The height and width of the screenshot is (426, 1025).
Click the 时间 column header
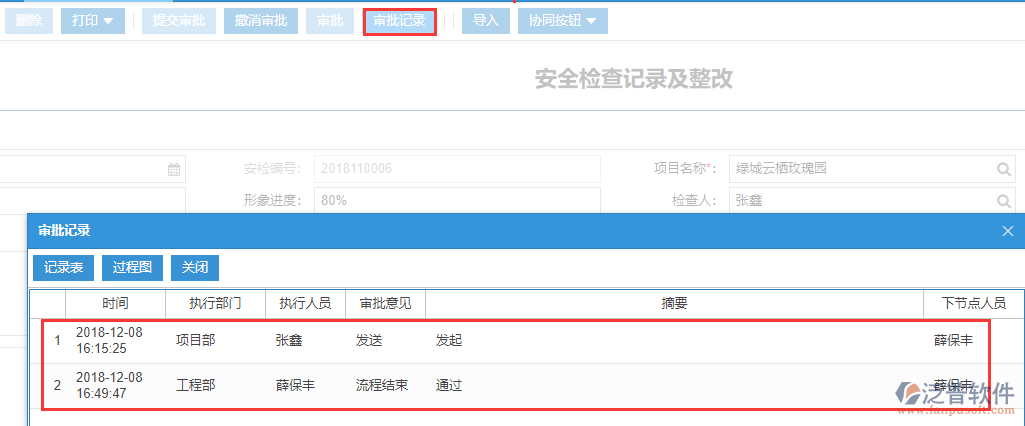point(114,303)
